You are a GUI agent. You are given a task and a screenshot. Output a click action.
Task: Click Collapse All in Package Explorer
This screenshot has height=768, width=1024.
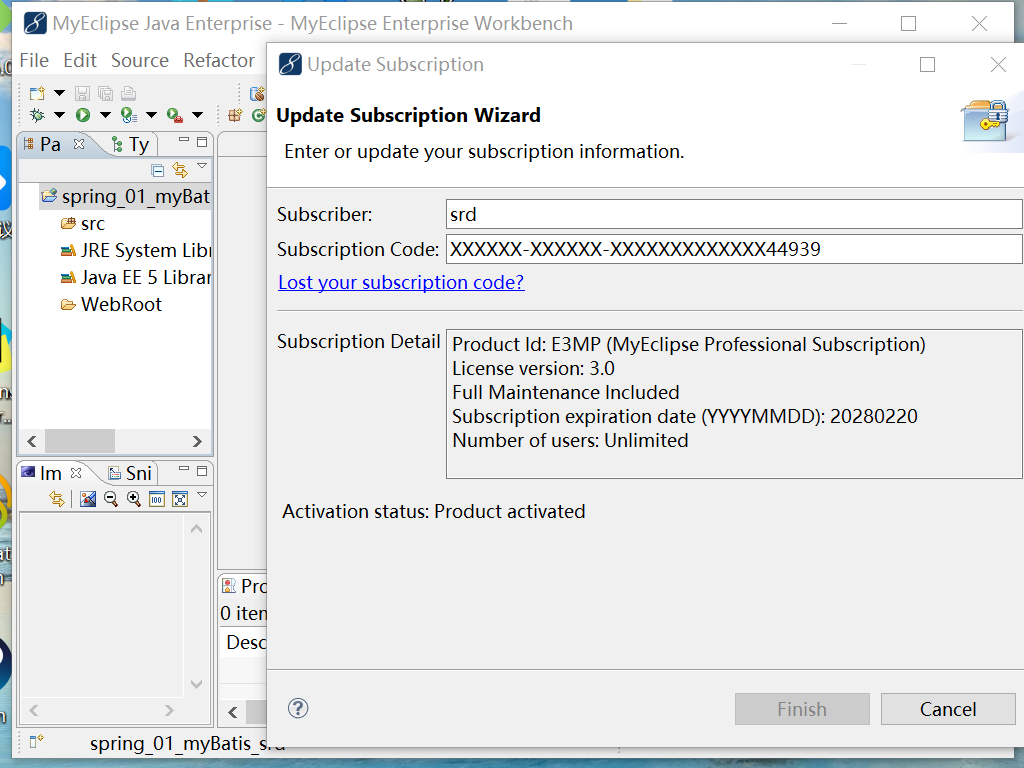coord(157,170)
